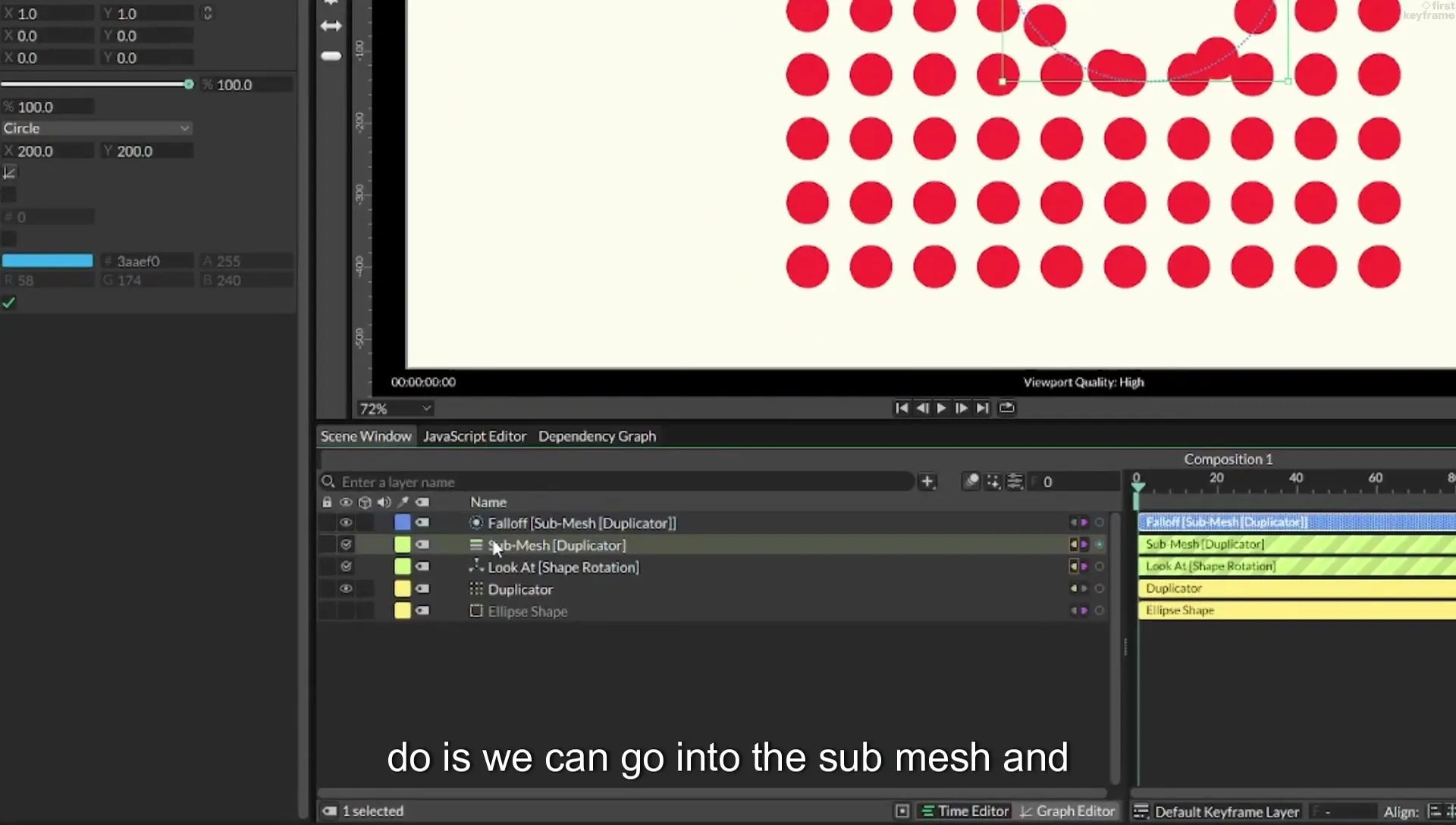Hide the Falloff layer via eye icon
The image size is (1456, 825).
346,522
